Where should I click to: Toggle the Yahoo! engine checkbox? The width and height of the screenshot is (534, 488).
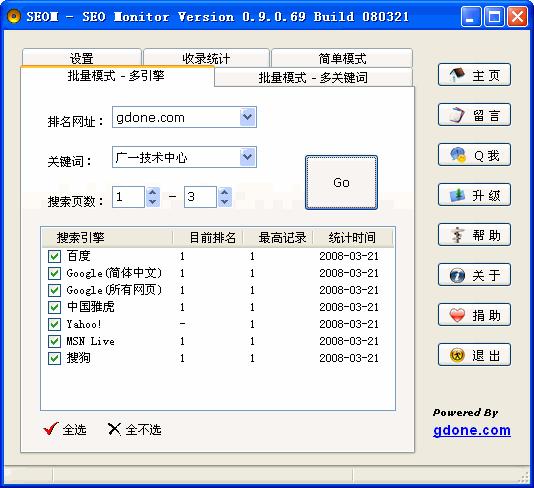click(x=54, y=324)
